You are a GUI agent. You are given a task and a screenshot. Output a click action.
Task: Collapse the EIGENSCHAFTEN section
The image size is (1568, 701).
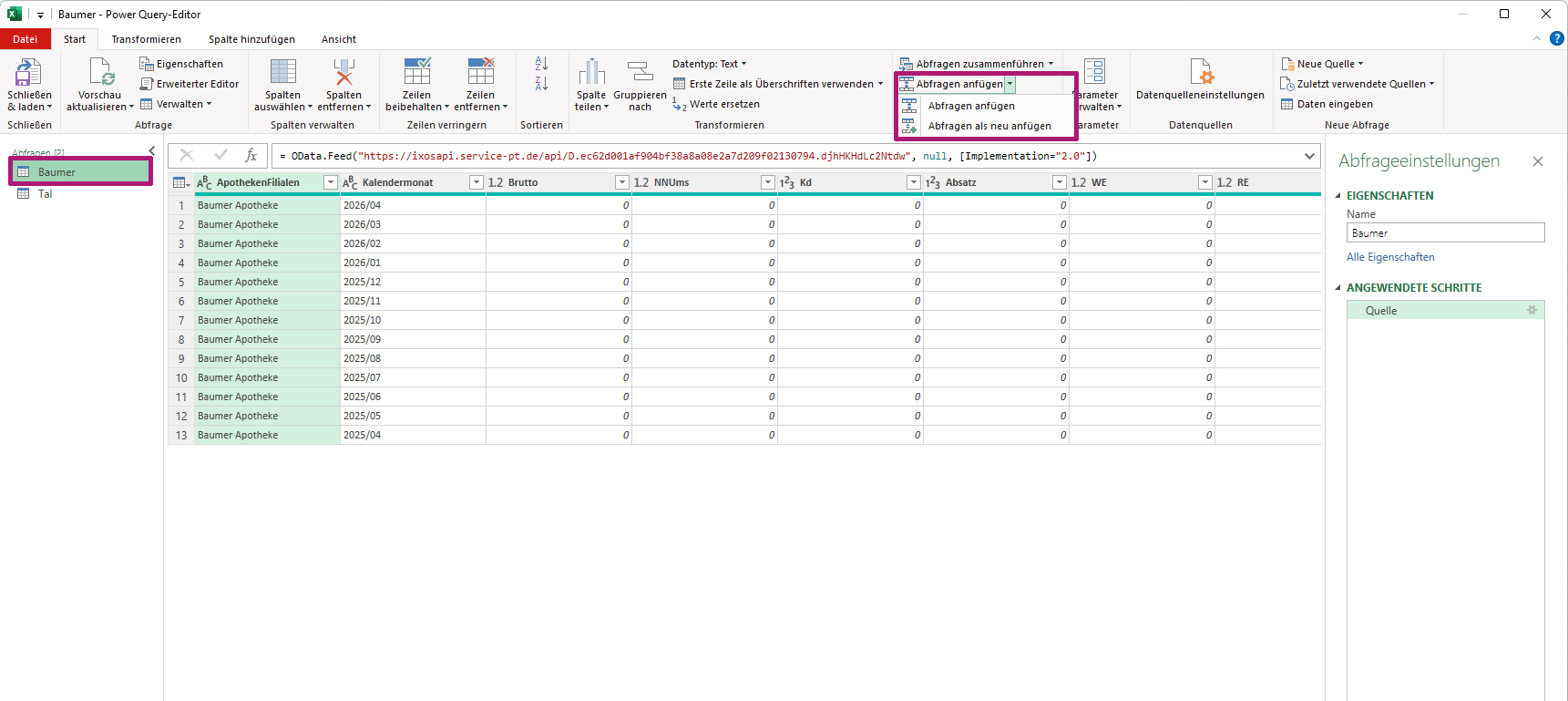pos(1338,196)
